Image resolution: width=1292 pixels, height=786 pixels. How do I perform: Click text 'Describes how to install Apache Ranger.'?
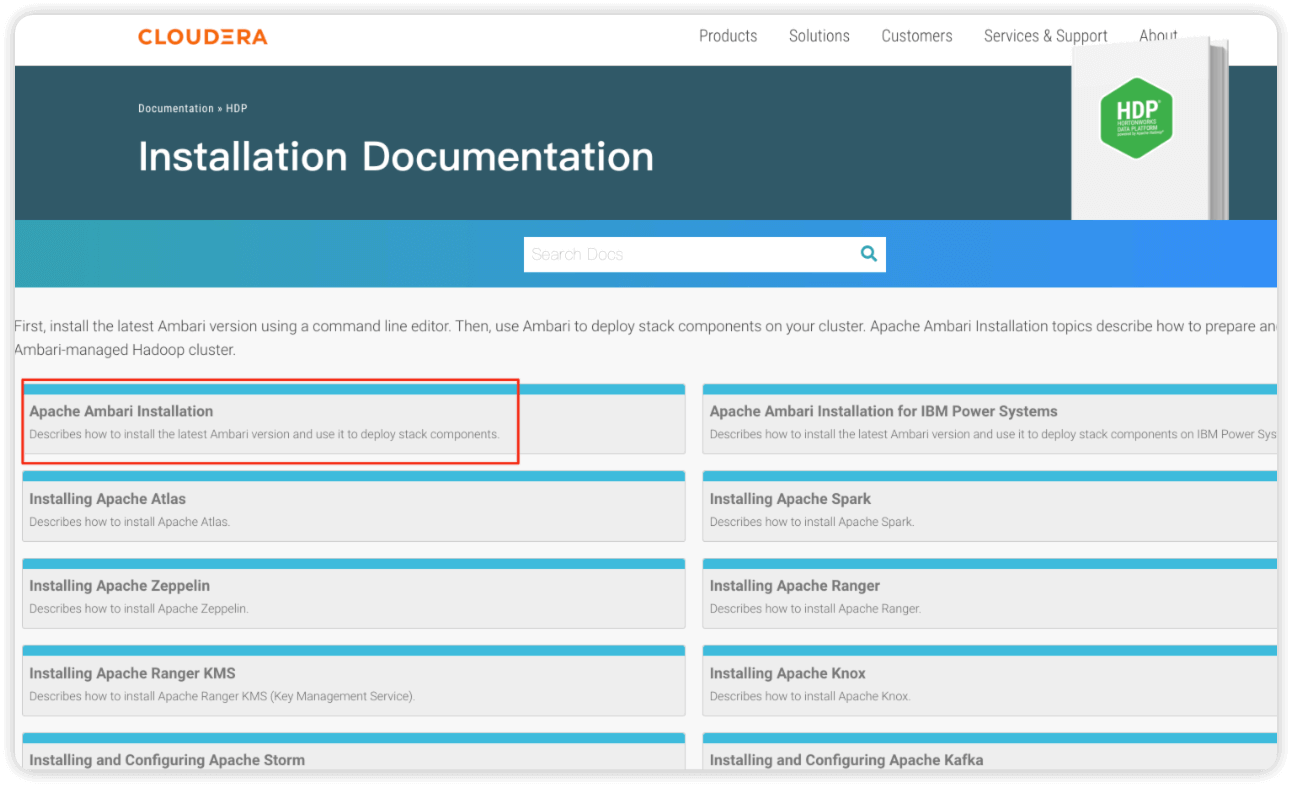(815, 608)
